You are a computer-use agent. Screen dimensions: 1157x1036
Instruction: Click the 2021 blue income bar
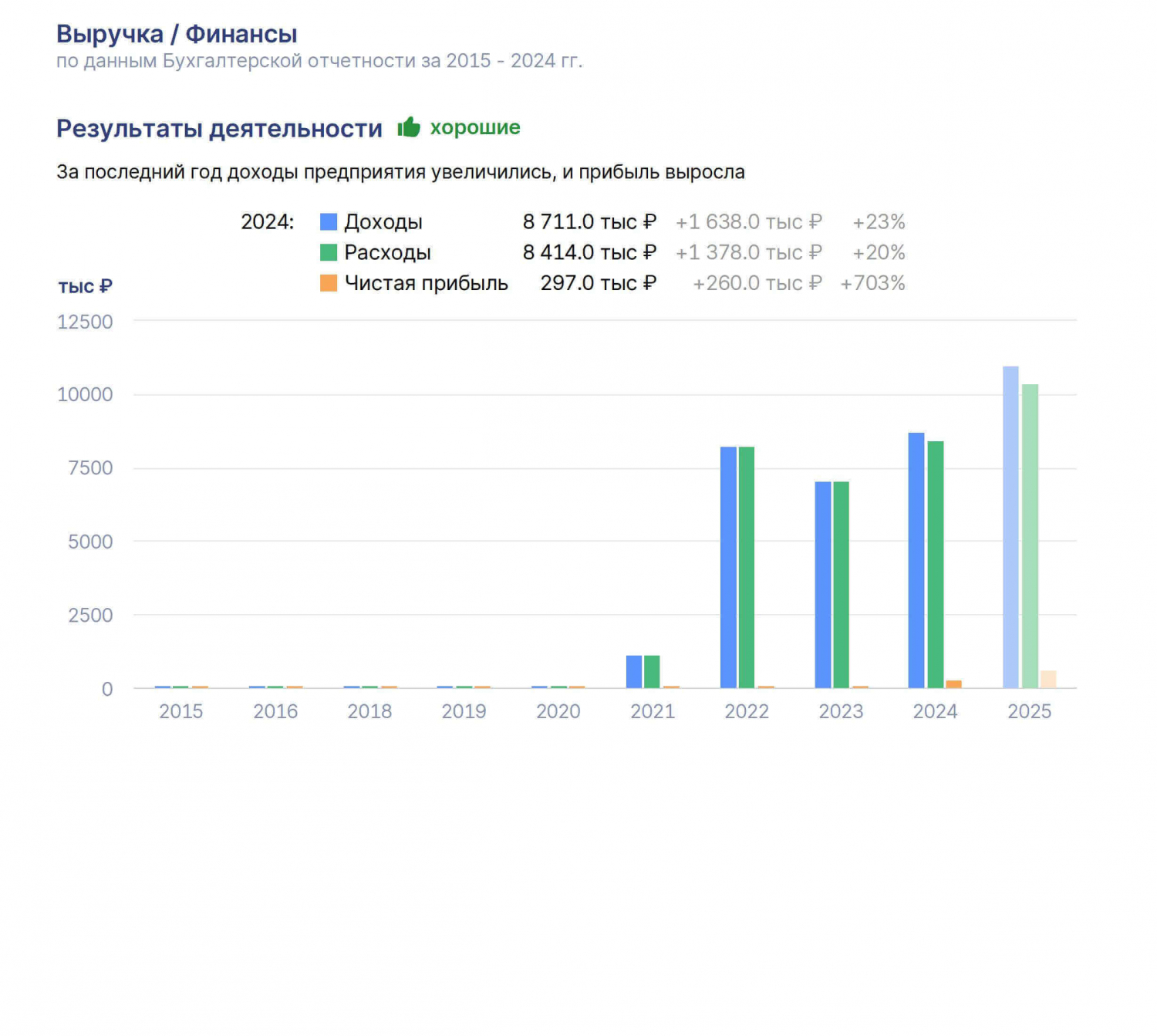[x=634, y=672]
